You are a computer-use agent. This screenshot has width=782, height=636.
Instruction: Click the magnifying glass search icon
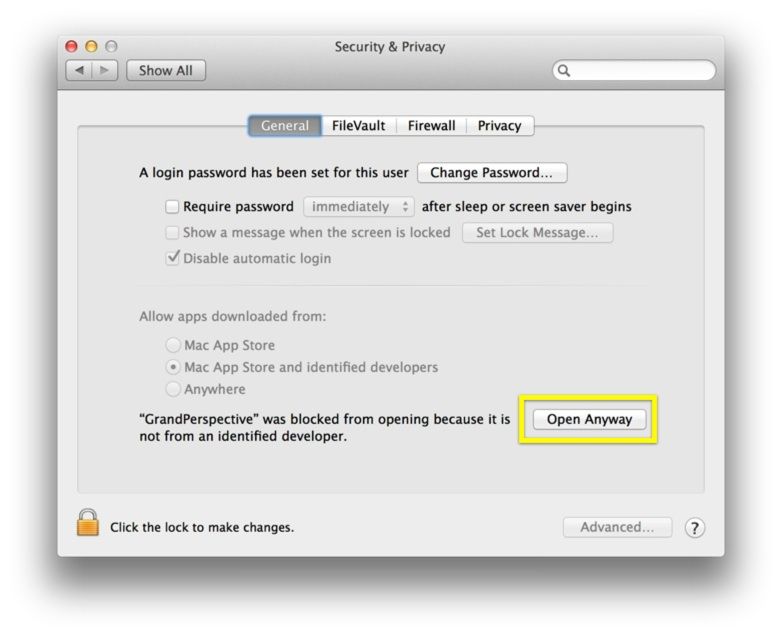tap(564, 70)
